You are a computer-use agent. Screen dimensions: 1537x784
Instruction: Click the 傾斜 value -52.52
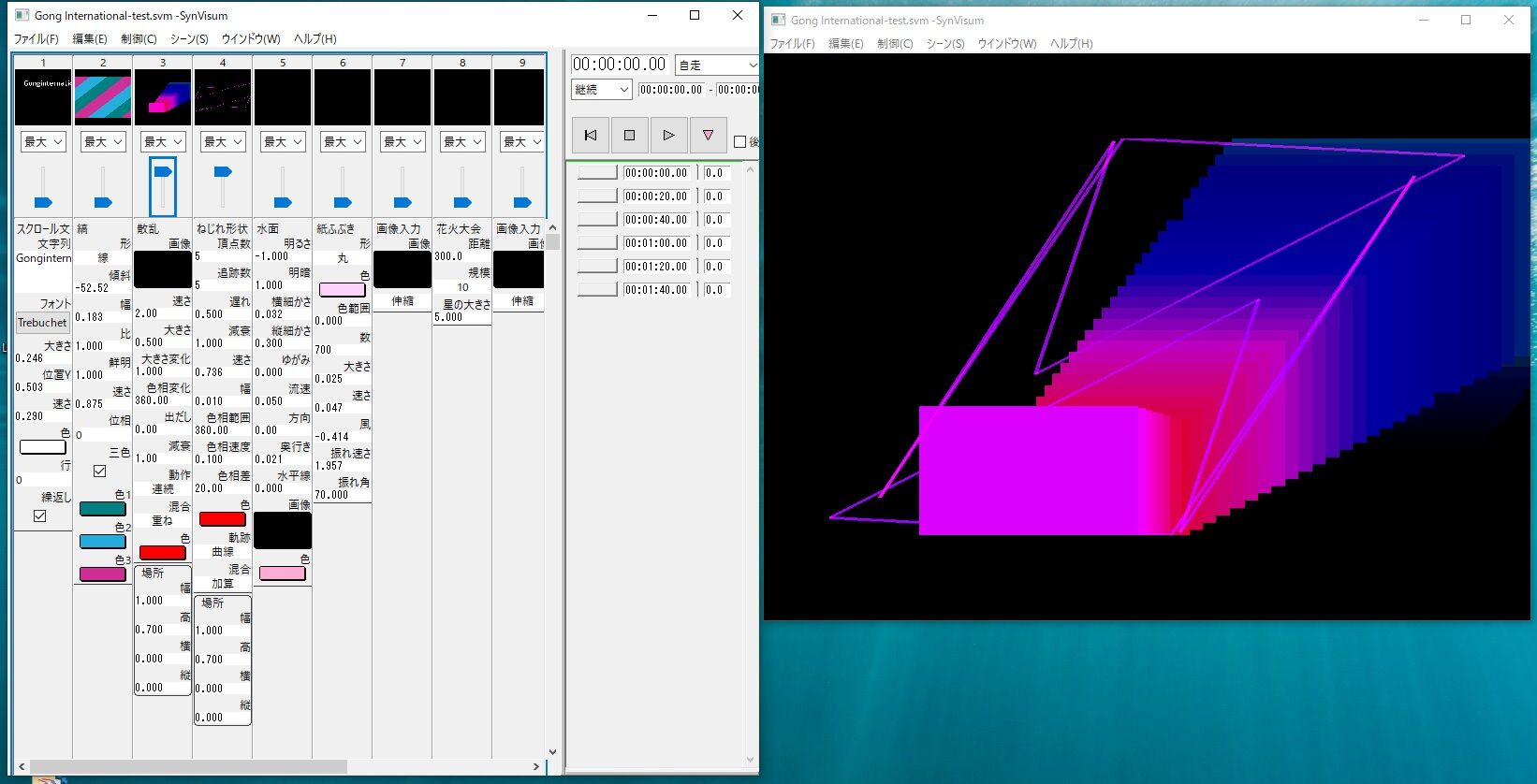[x=103, y=288]
